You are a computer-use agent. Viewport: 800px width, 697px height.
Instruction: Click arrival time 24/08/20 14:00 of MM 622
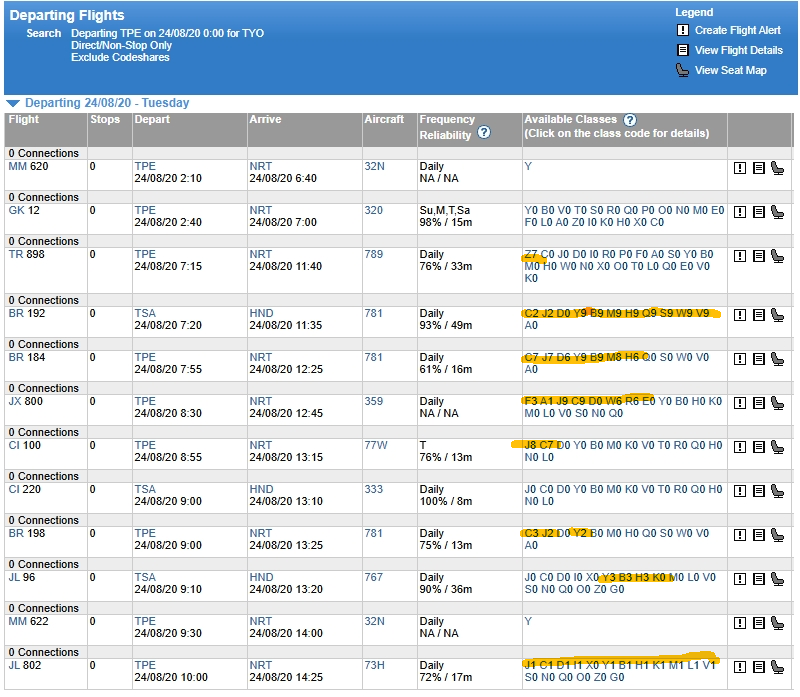tap(286, 633)
